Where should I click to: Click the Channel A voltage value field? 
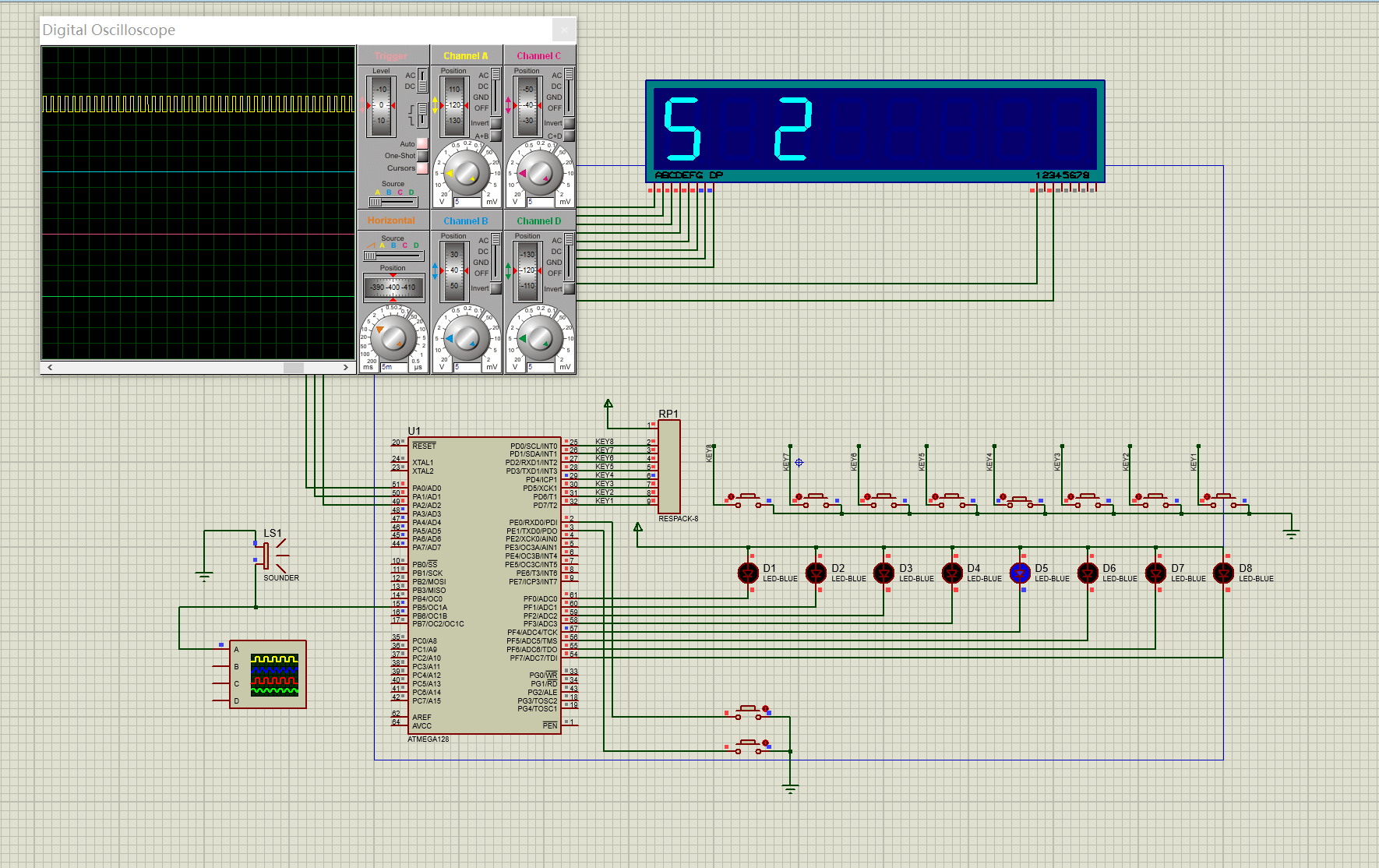[x=467, y=202]
